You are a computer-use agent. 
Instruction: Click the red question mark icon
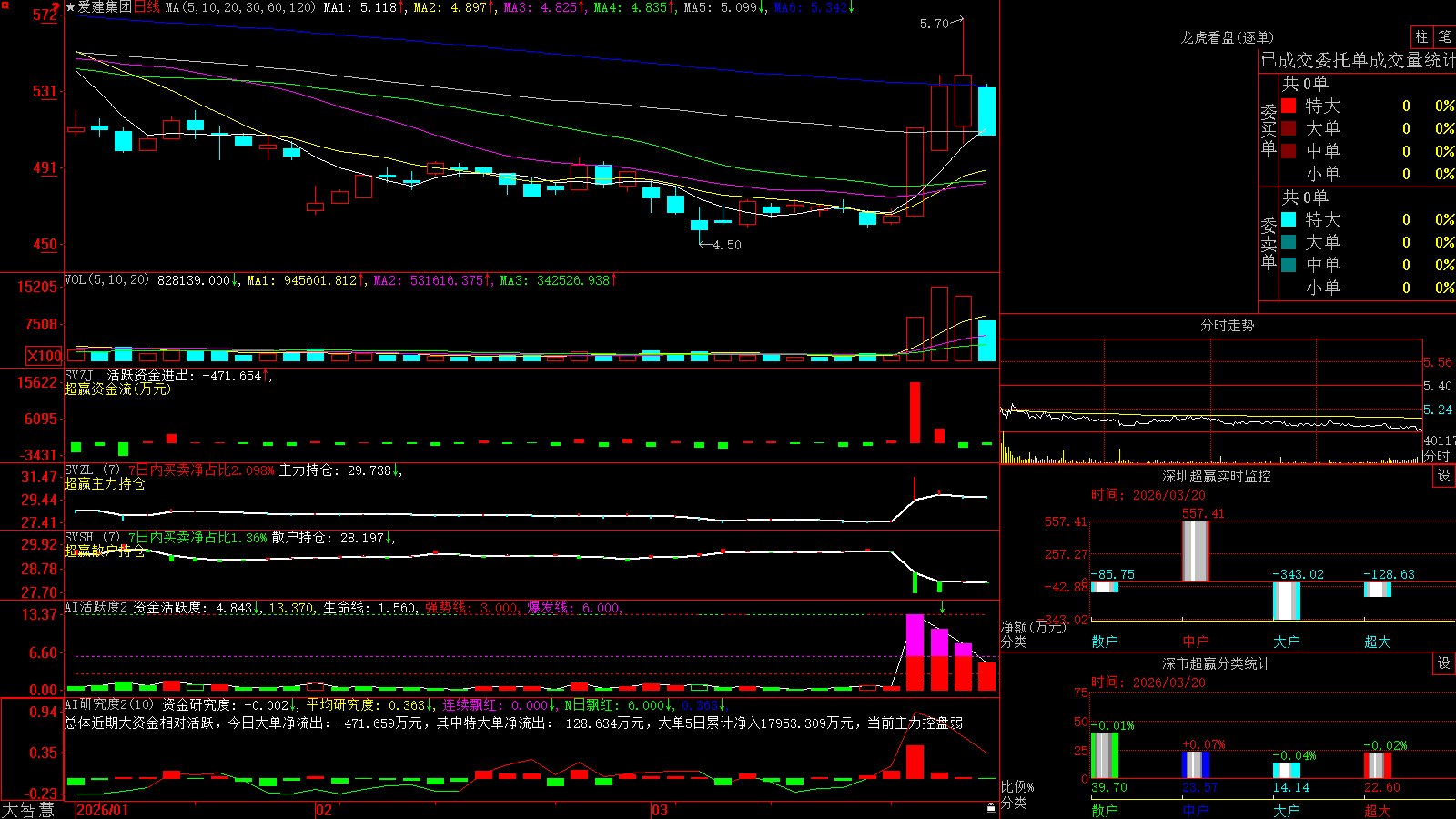pyautogui.click(x=56, y=8)
